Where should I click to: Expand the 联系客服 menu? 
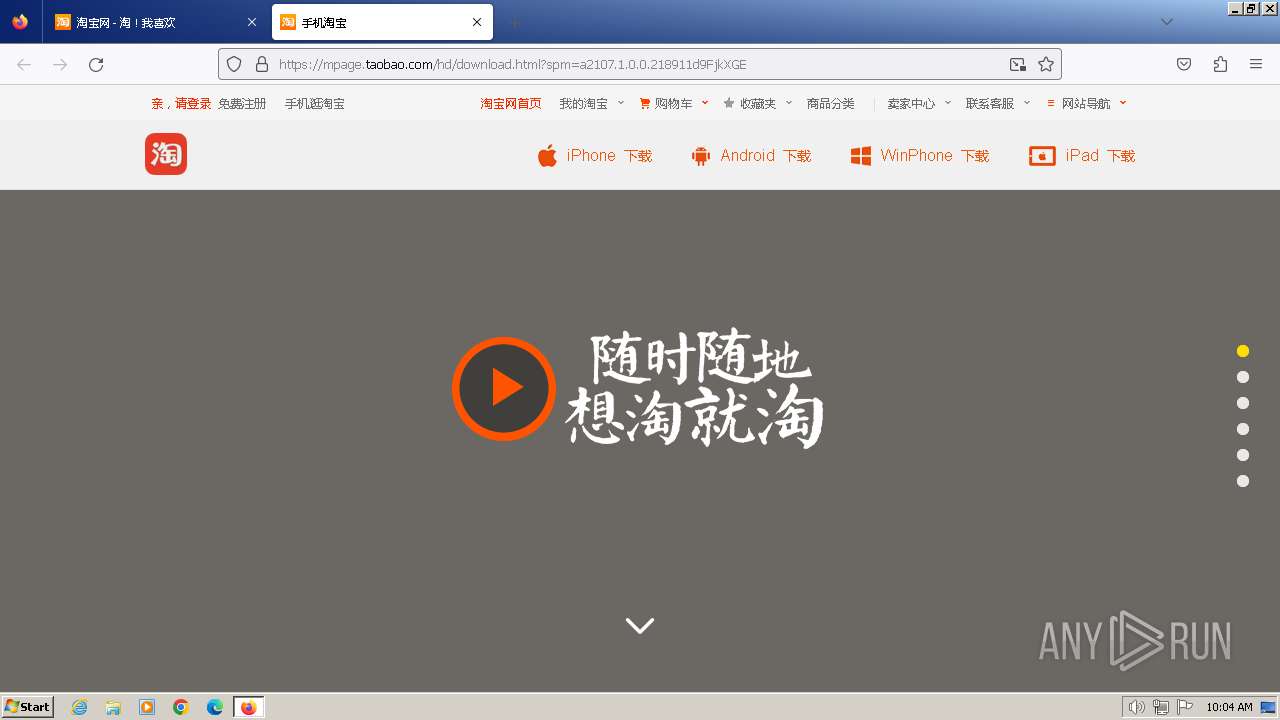(998, 103)
